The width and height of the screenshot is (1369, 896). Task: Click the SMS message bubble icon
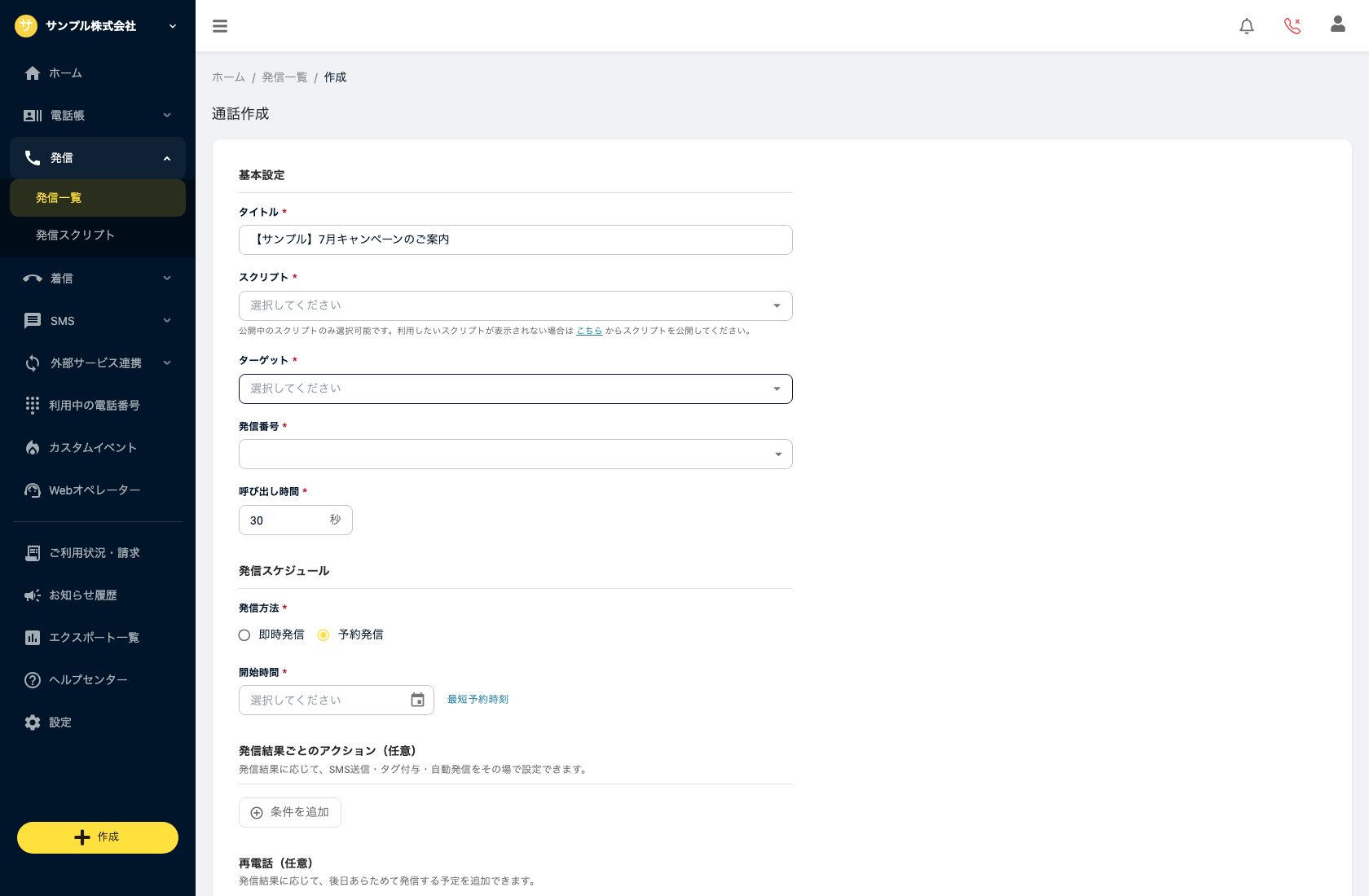coord(33,321)
